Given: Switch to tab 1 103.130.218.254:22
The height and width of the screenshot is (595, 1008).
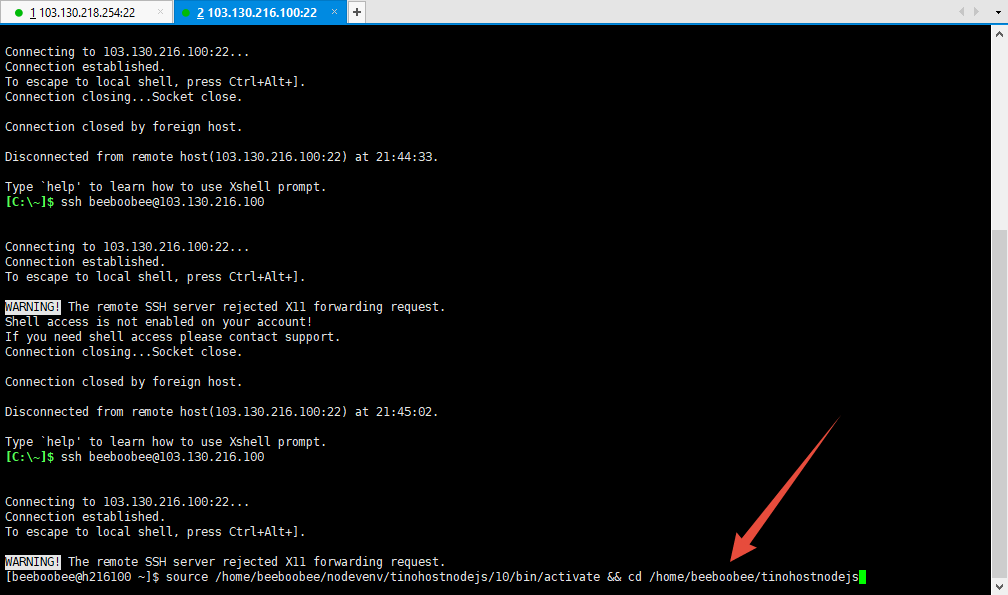Looking at the screenshot, I should pyautogui.click(x=86, y=12).
